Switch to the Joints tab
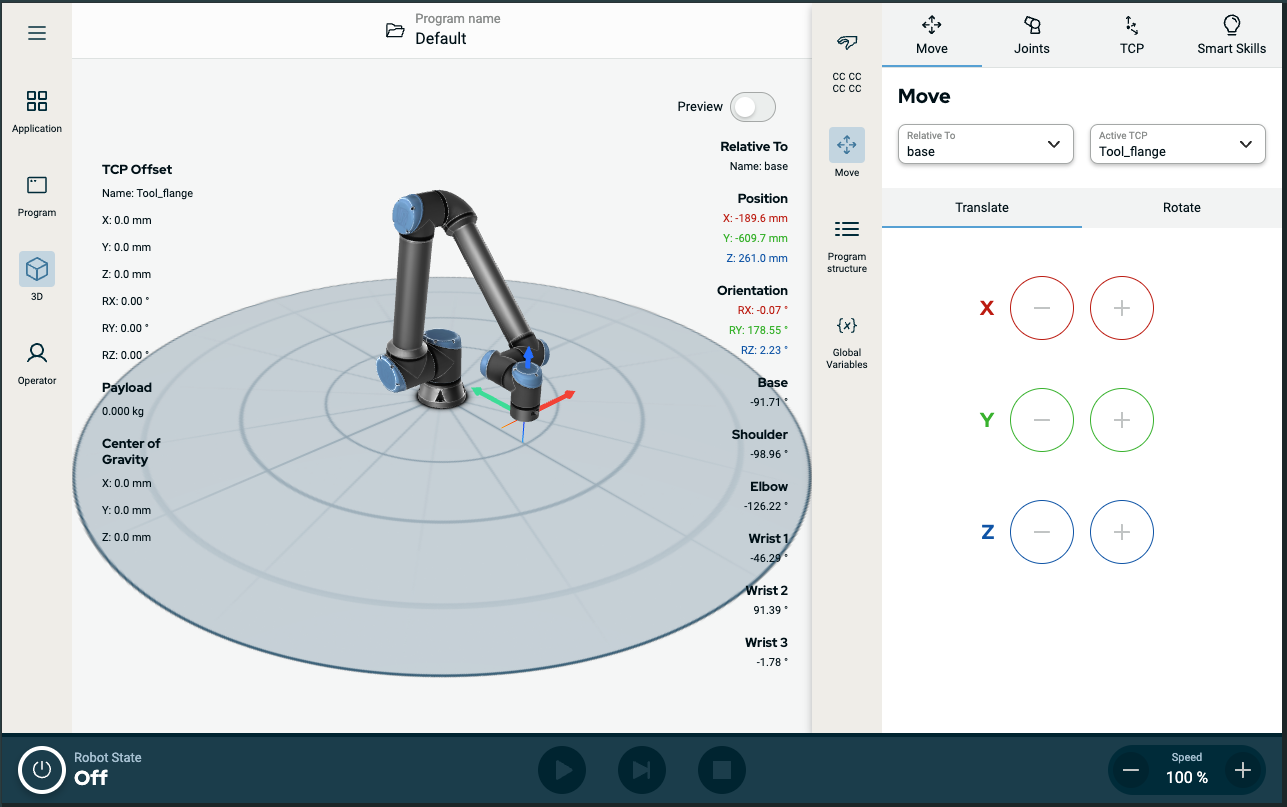1287x807 pixels. [1031, 34]
